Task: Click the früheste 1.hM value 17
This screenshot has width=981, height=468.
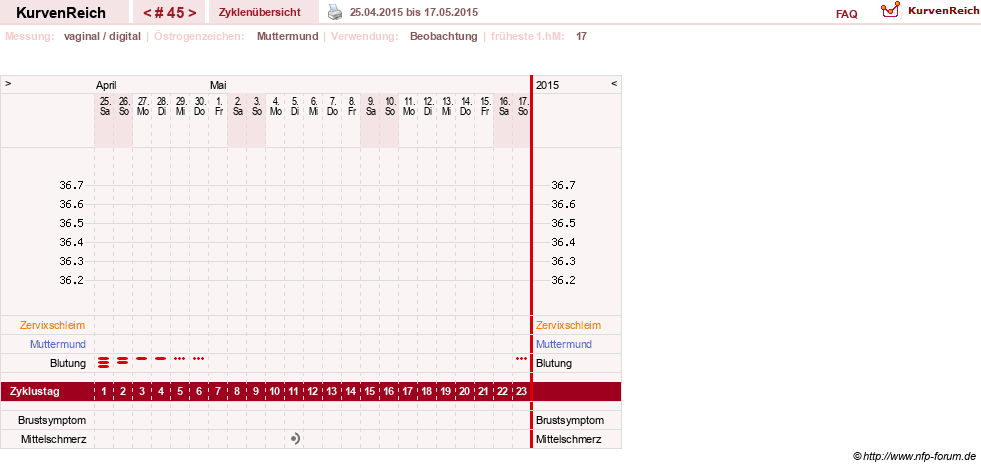Action: pyautogui.click(x=581, y=36)
